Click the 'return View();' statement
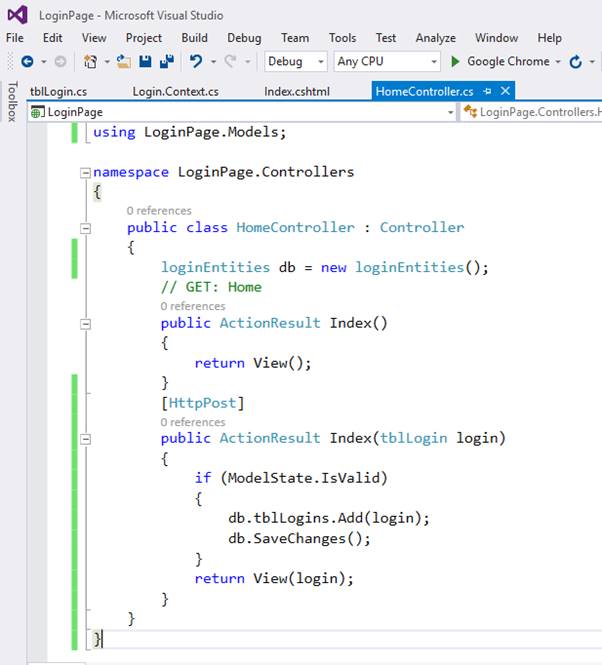This screenshot has height=665, width=602. click(253, 363)
